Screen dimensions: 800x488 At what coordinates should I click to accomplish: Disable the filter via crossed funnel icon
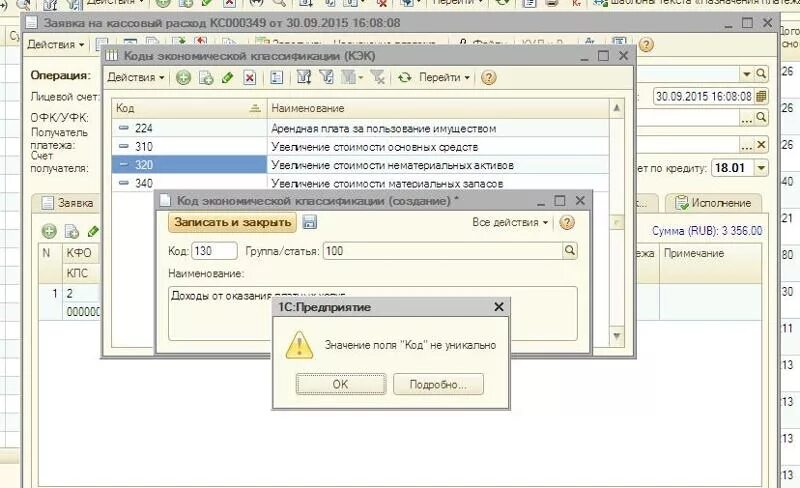click(378, 78)
